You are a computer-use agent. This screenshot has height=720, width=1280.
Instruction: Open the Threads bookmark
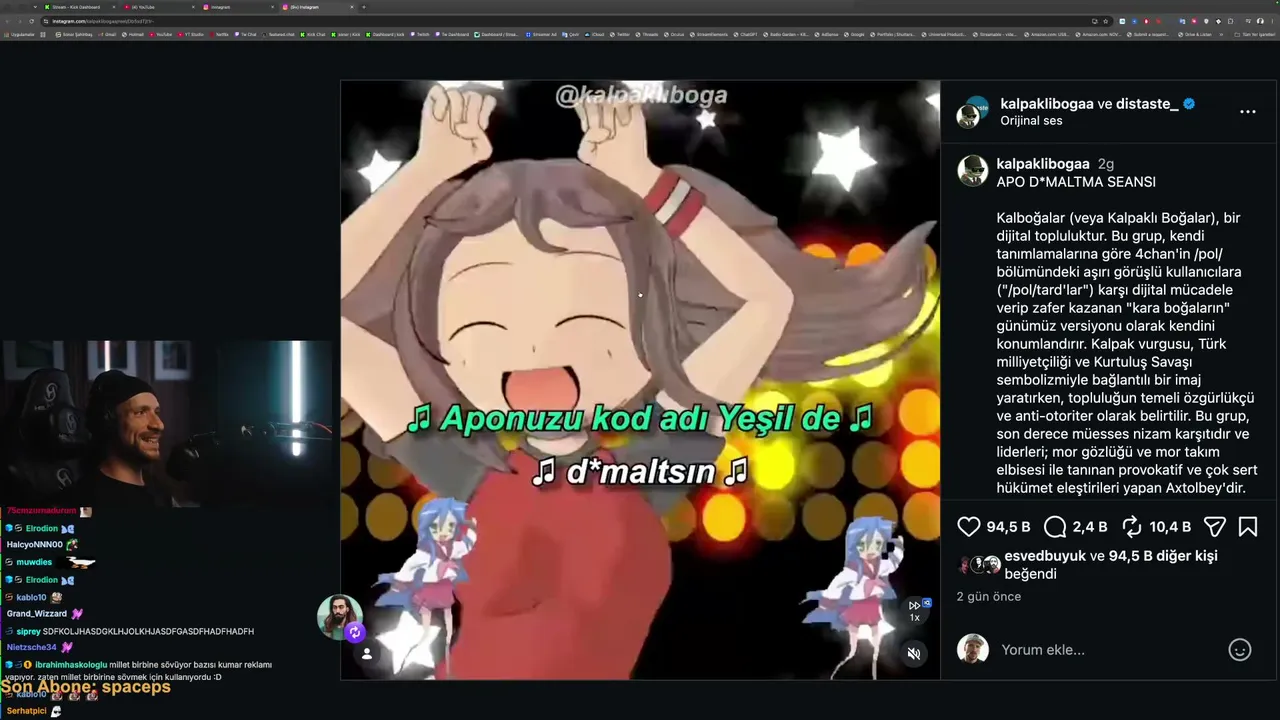point(649,34)
